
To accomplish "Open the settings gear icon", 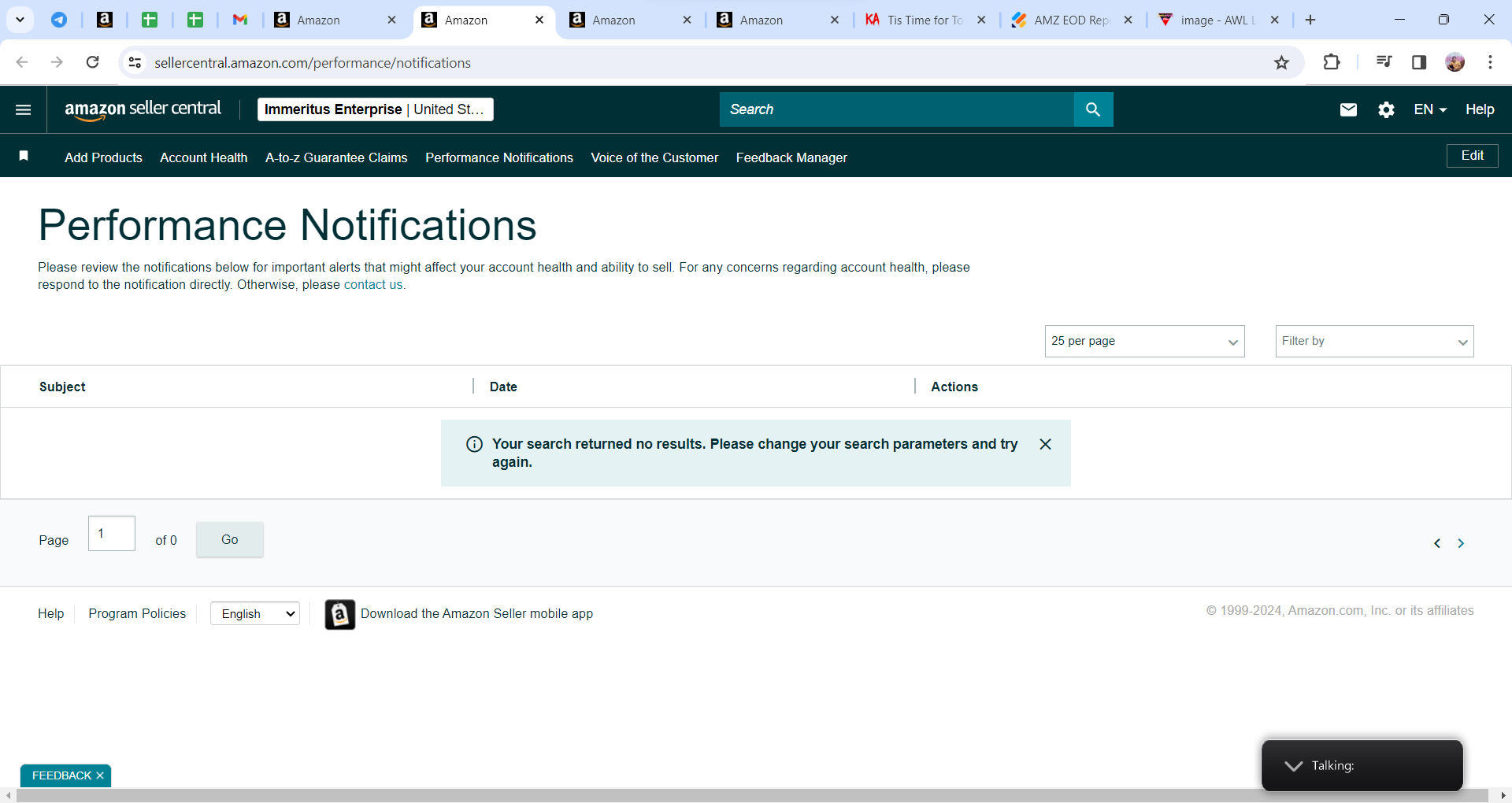I will click(x=1386, y=109).
